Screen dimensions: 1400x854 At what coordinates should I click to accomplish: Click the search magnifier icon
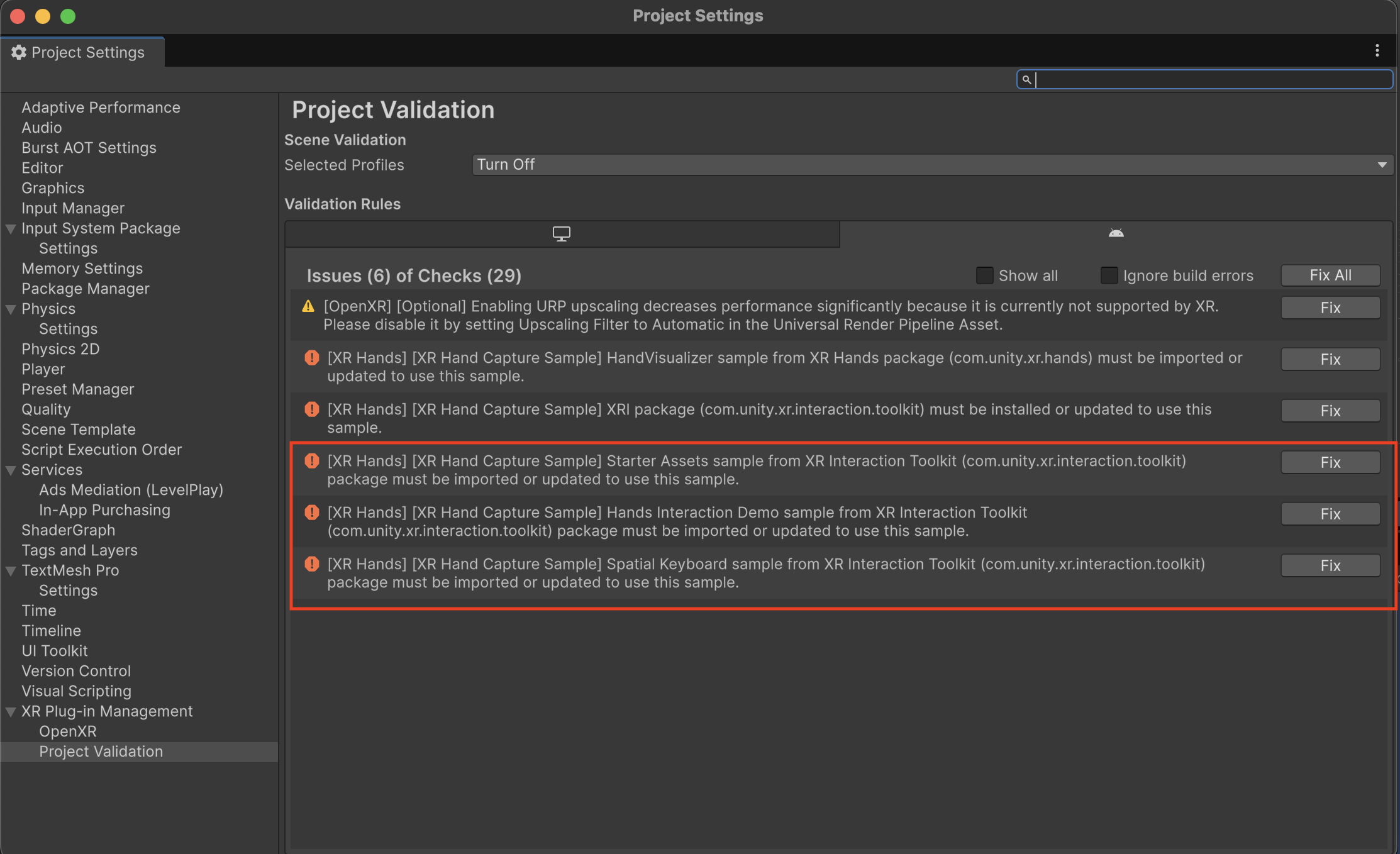(x=1027, y=79)
